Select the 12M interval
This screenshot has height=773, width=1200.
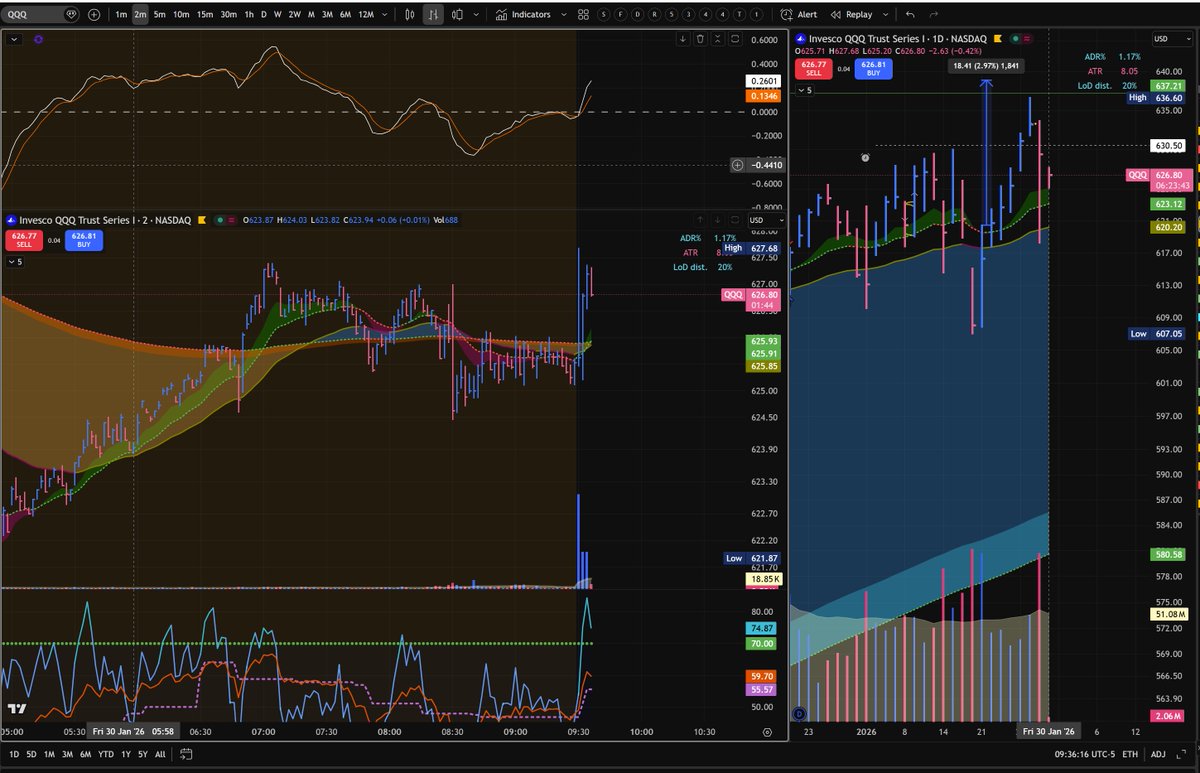pos(366,15)
